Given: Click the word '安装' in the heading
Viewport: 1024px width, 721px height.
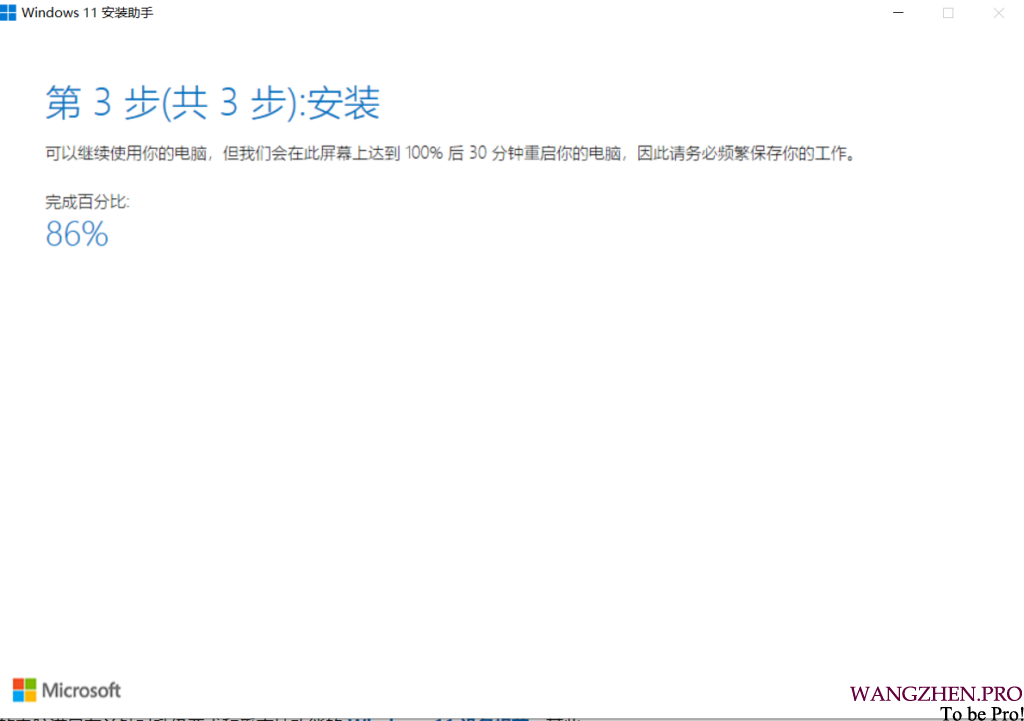Looking at the screenshot, I should click(x=344, y=103).
